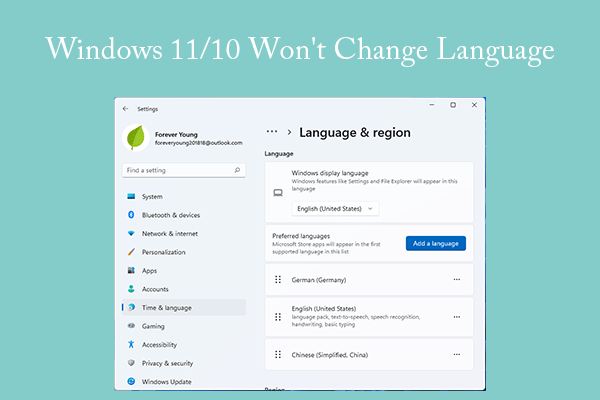
Task: Click the green leaf profile avatar
Action: (x=135, y=138)
